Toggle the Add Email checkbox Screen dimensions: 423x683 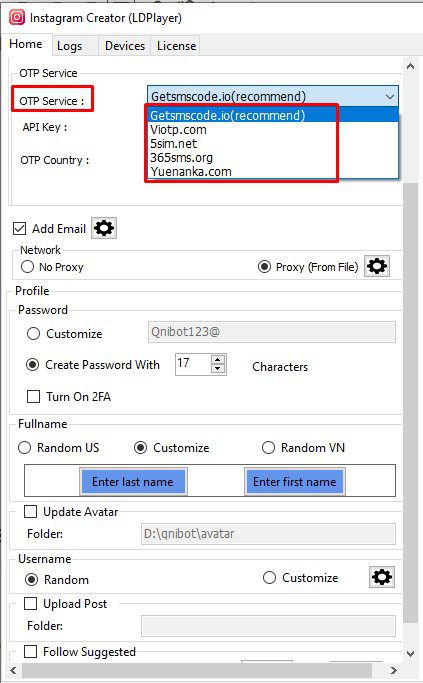(x=20, y=229)
